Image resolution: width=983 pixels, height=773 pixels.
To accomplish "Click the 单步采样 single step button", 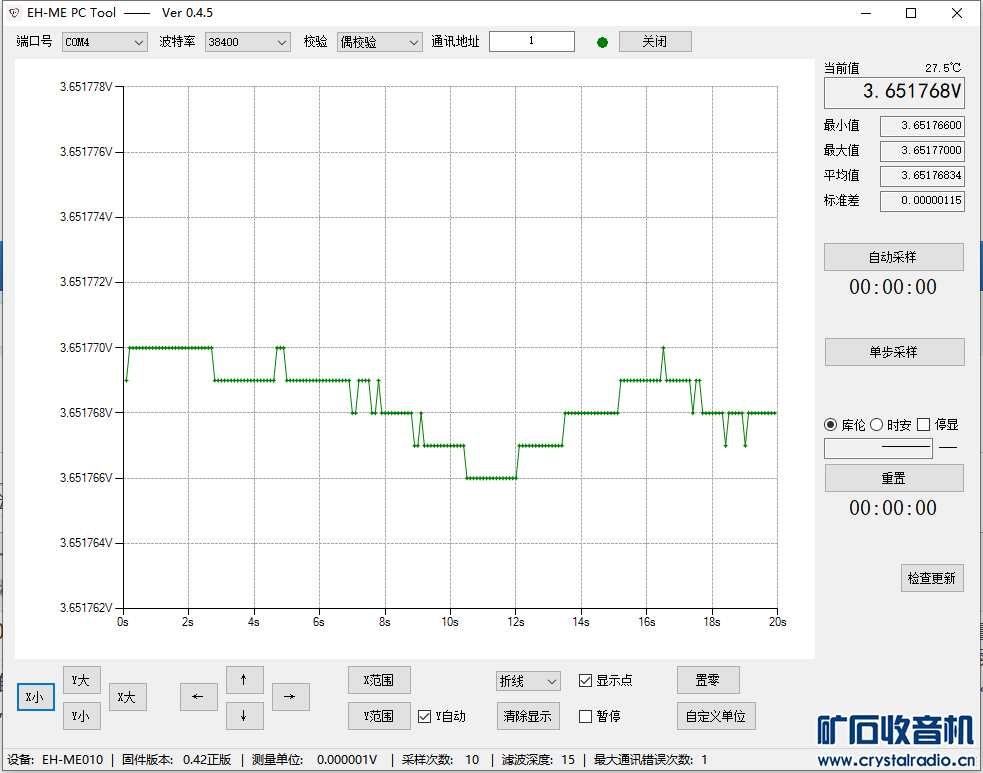I will click(x=895, y=352).
